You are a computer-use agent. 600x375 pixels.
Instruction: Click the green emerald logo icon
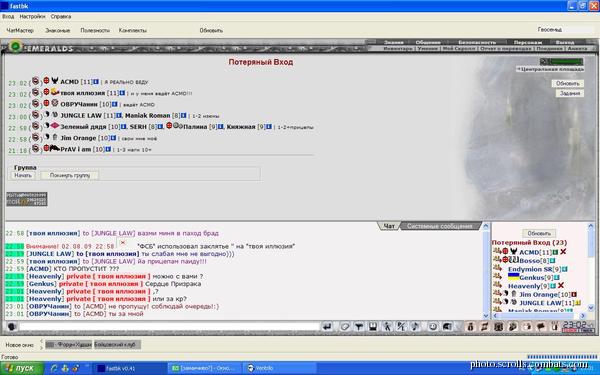tap(16, 47)
